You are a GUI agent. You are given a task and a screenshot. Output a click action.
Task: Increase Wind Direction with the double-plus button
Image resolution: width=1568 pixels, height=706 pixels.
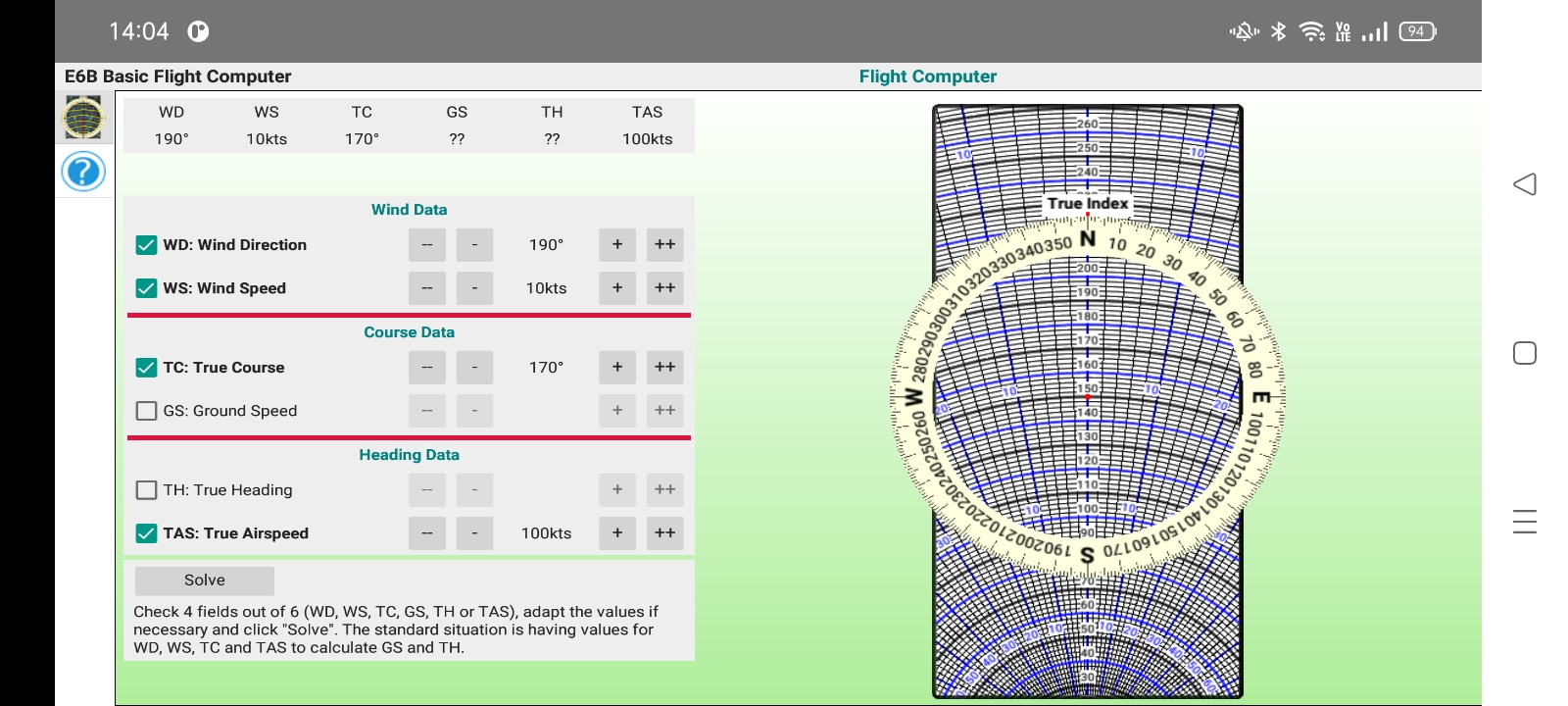[x=665, y=245]
